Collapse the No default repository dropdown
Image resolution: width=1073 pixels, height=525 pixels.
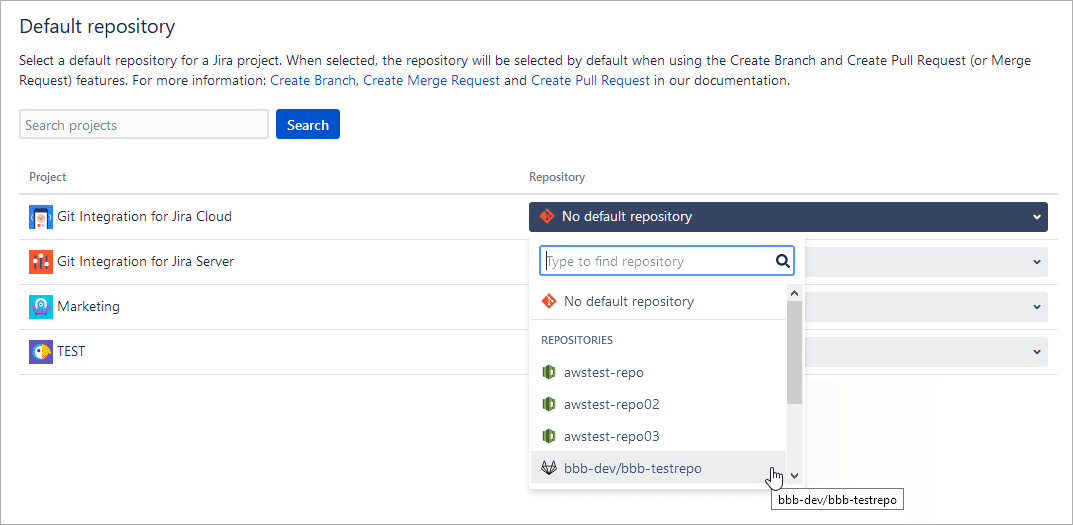1036,217
